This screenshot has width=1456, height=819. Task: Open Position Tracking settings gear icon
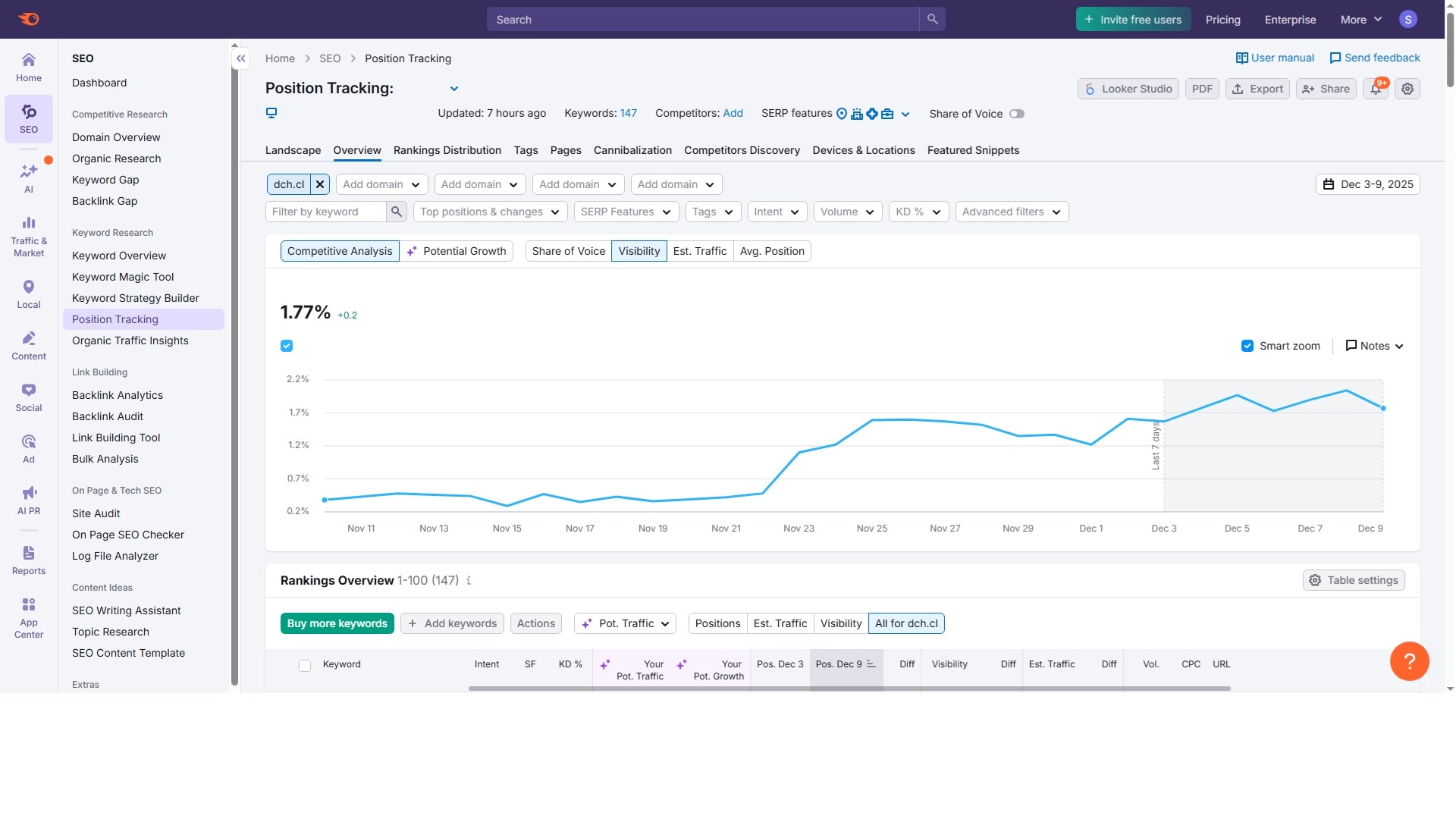coord(1407,89)
